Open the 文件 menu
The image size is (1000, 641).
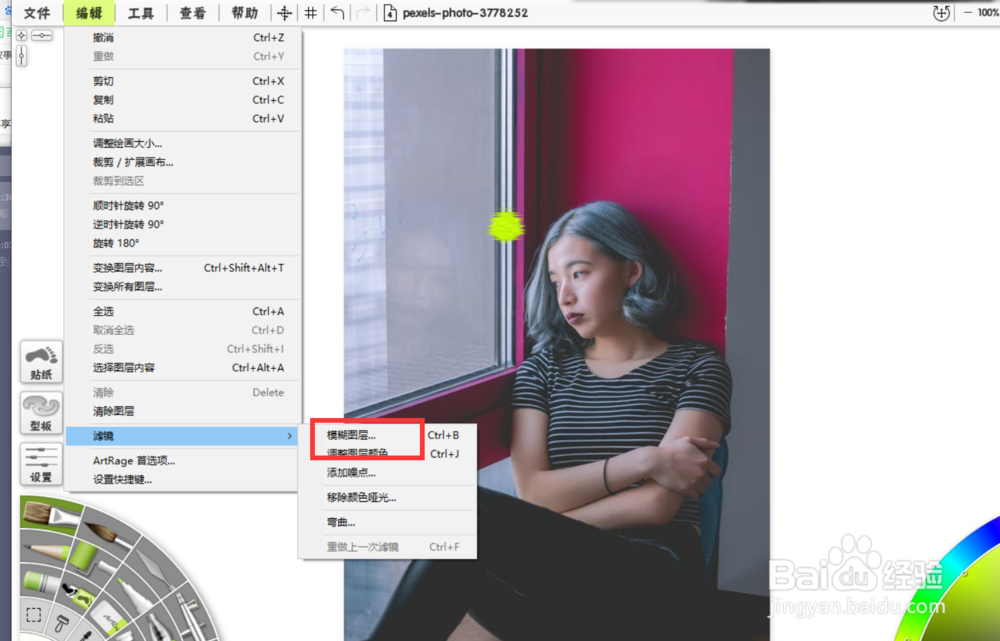[37, 13]
